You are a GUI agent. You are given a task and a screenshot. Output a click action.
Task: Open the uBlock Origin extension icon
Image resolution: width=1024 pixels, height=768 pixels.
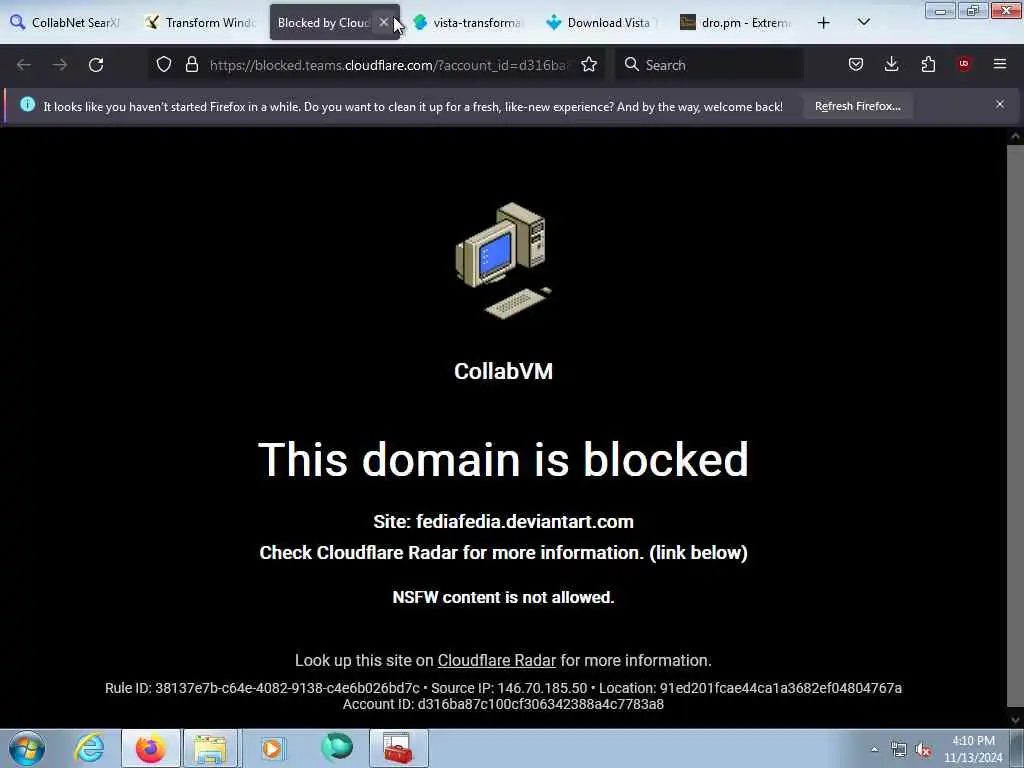(964, 64)
